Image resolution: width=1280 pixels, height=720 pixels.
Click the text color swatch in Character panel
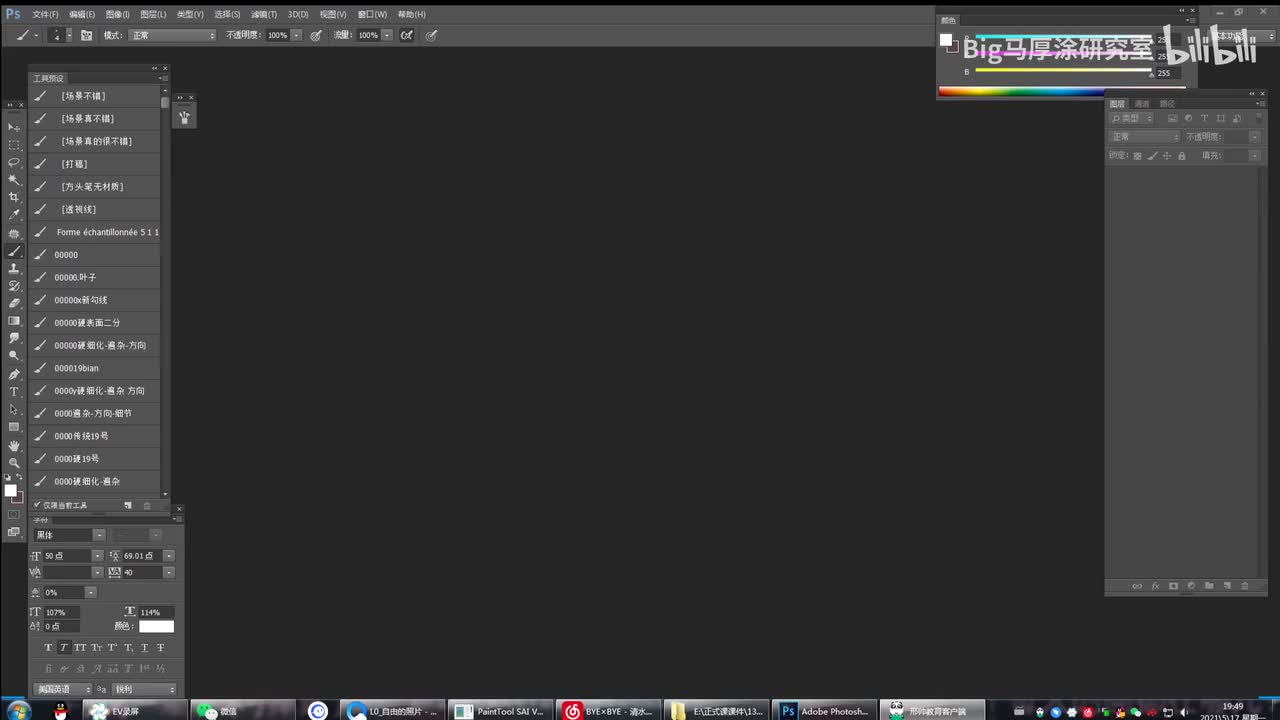(x=156, y=626)
